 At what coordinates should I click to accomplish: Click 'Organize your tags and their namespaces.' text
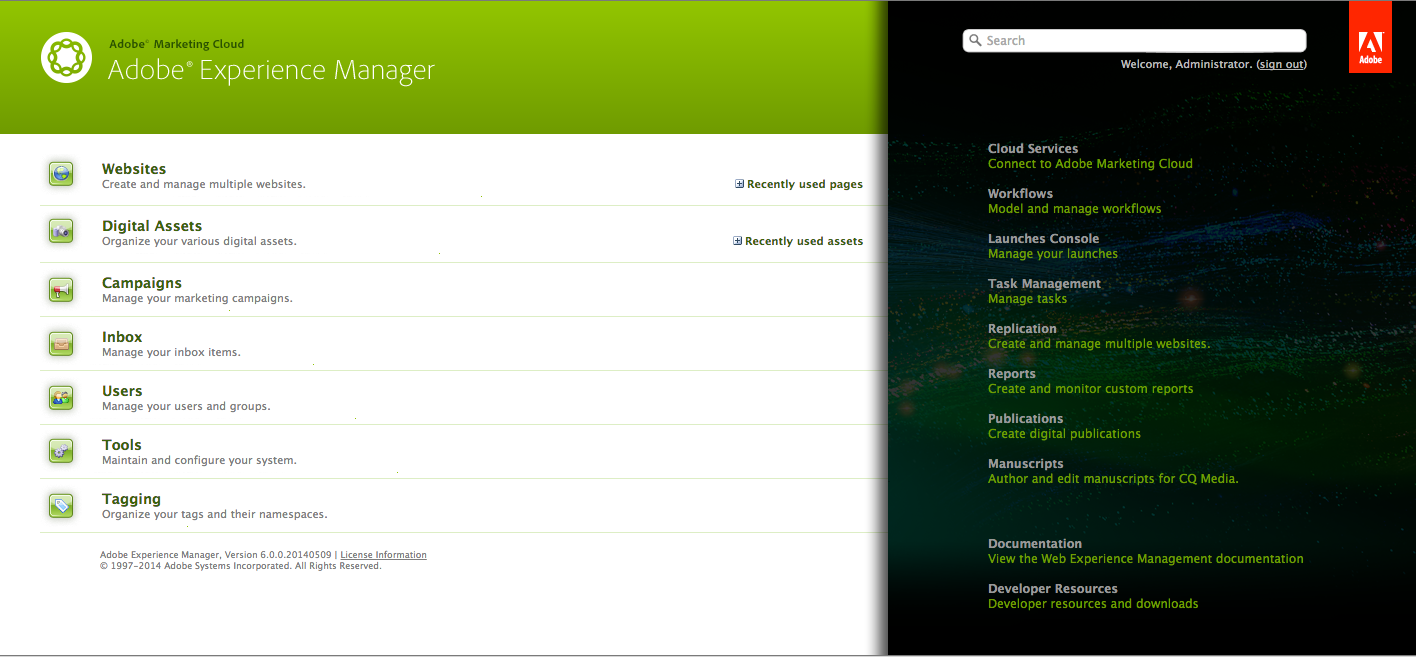tap(215, 515)
